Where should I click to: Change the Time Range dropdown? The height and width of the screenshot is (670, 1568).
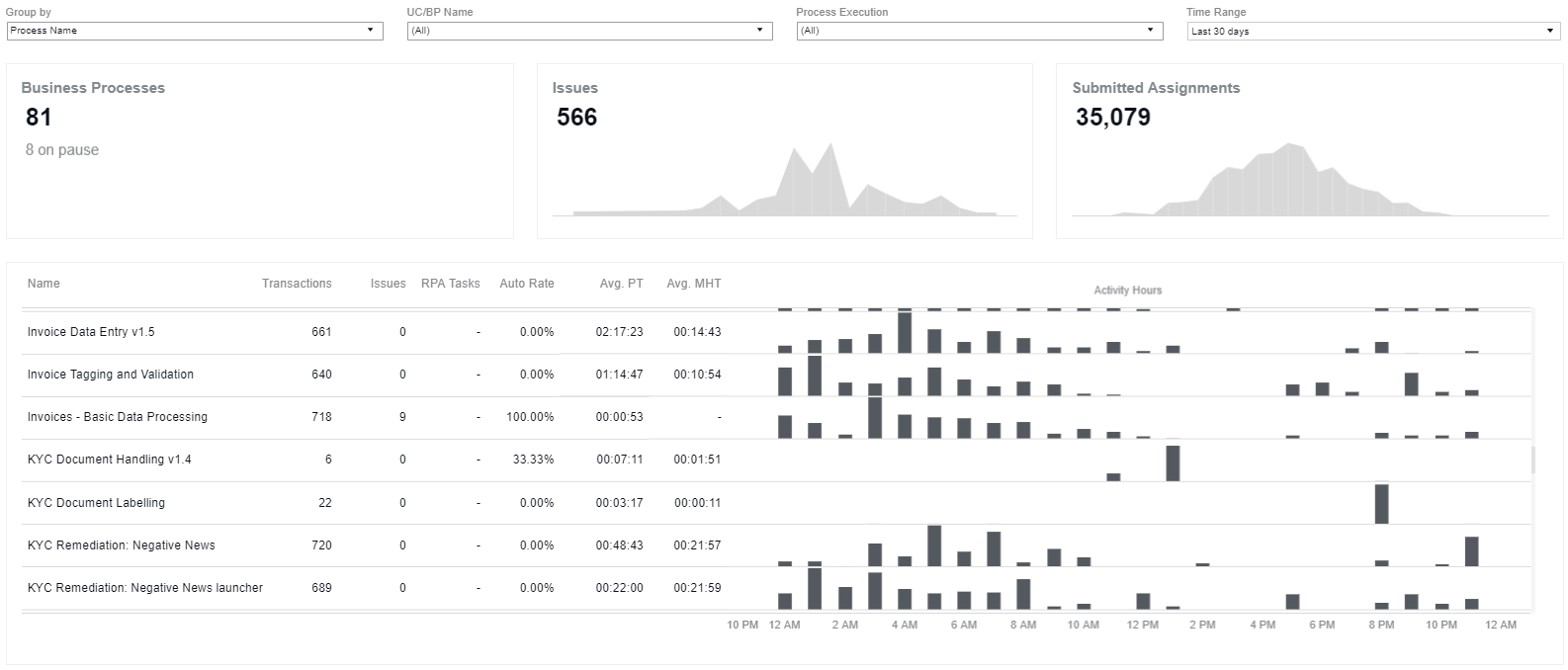click(1373, 32)
